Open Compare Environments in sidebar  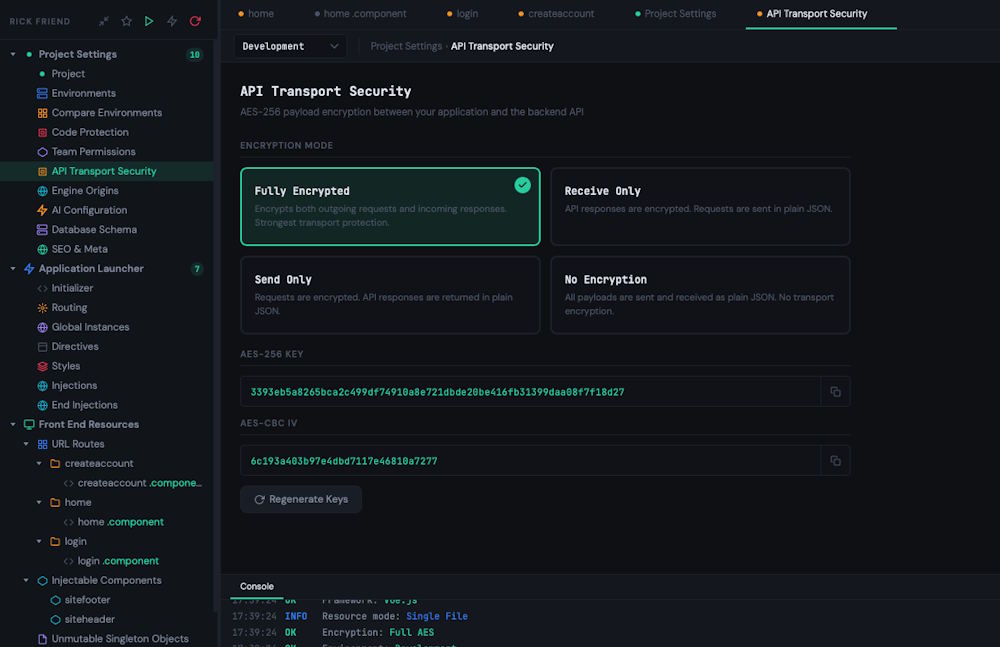[107, 113]
